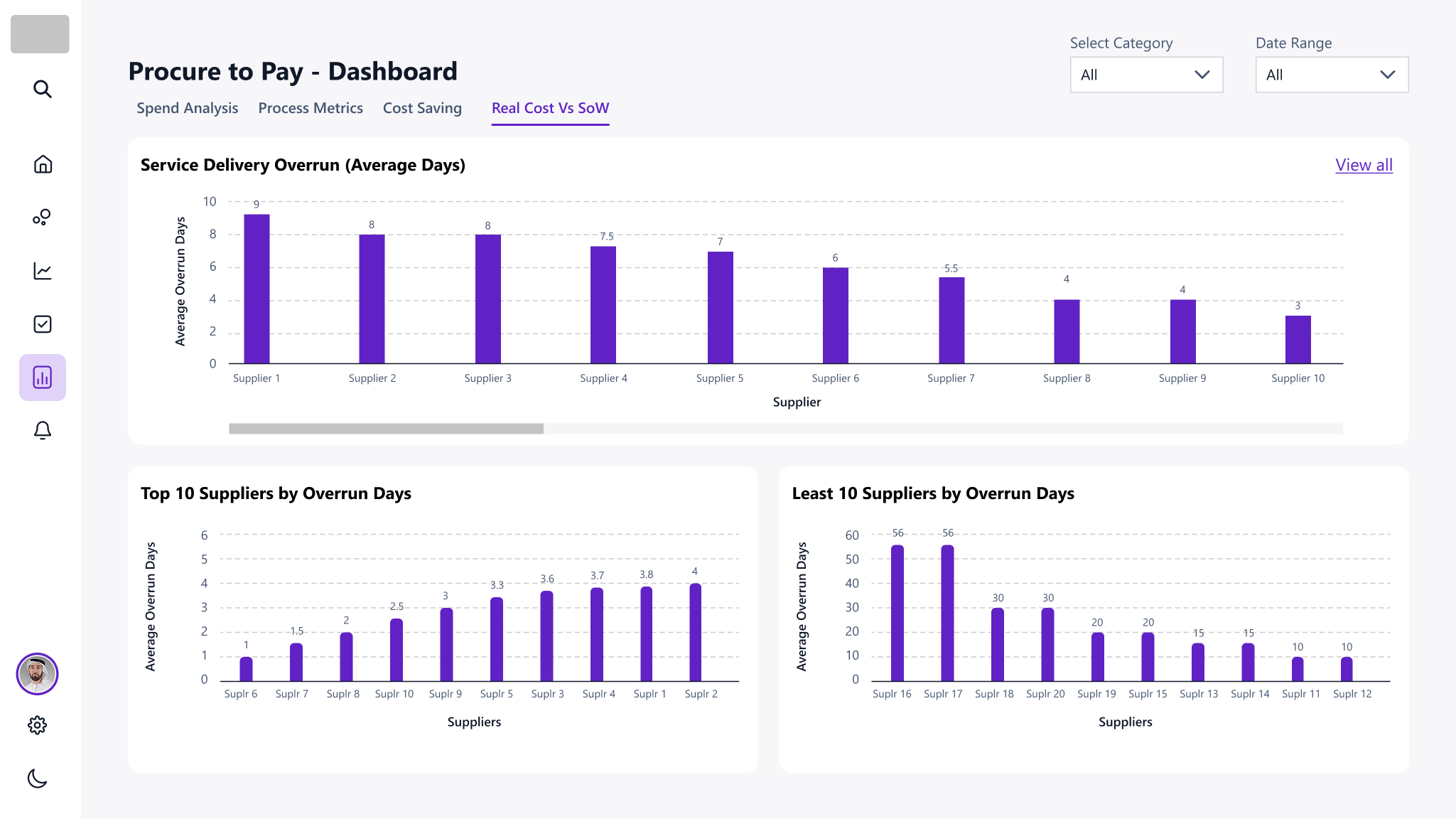Click the gray logo placeholder at top-left
The height and width of the screenshot is (819, 1456).
pyautogui.click(x=40, y=34)
